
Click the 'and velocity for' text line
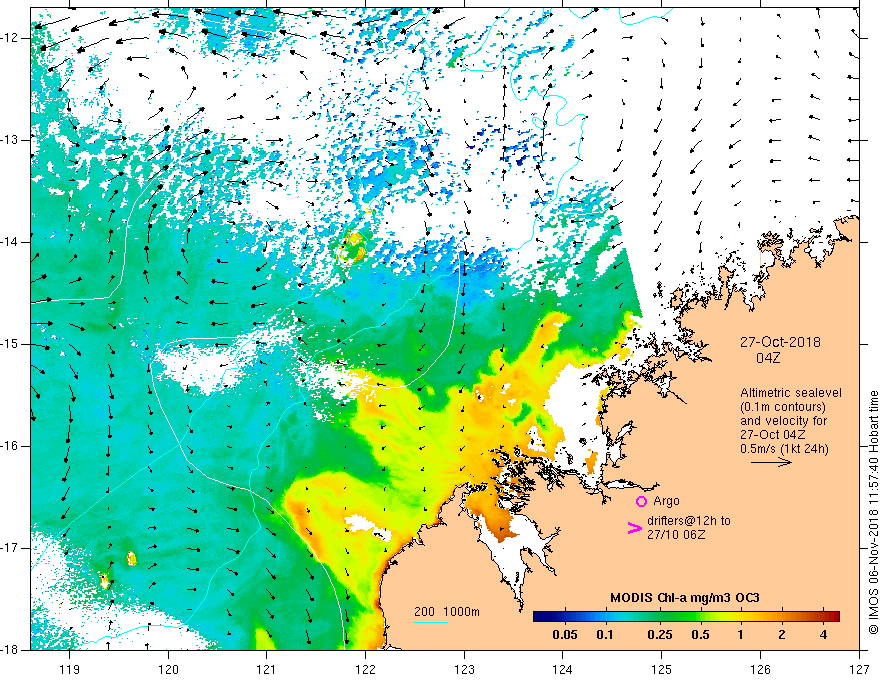[783, 421]
